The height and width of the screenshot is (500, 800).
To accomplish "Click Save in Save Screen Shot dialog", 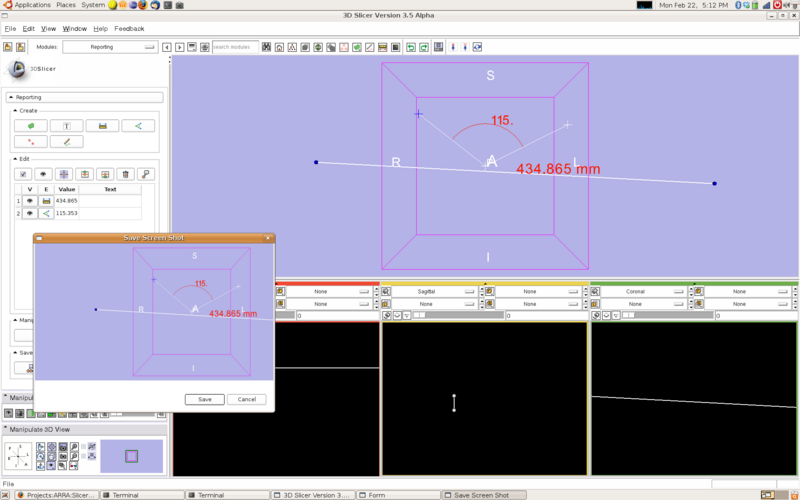I will coord(204,399).
